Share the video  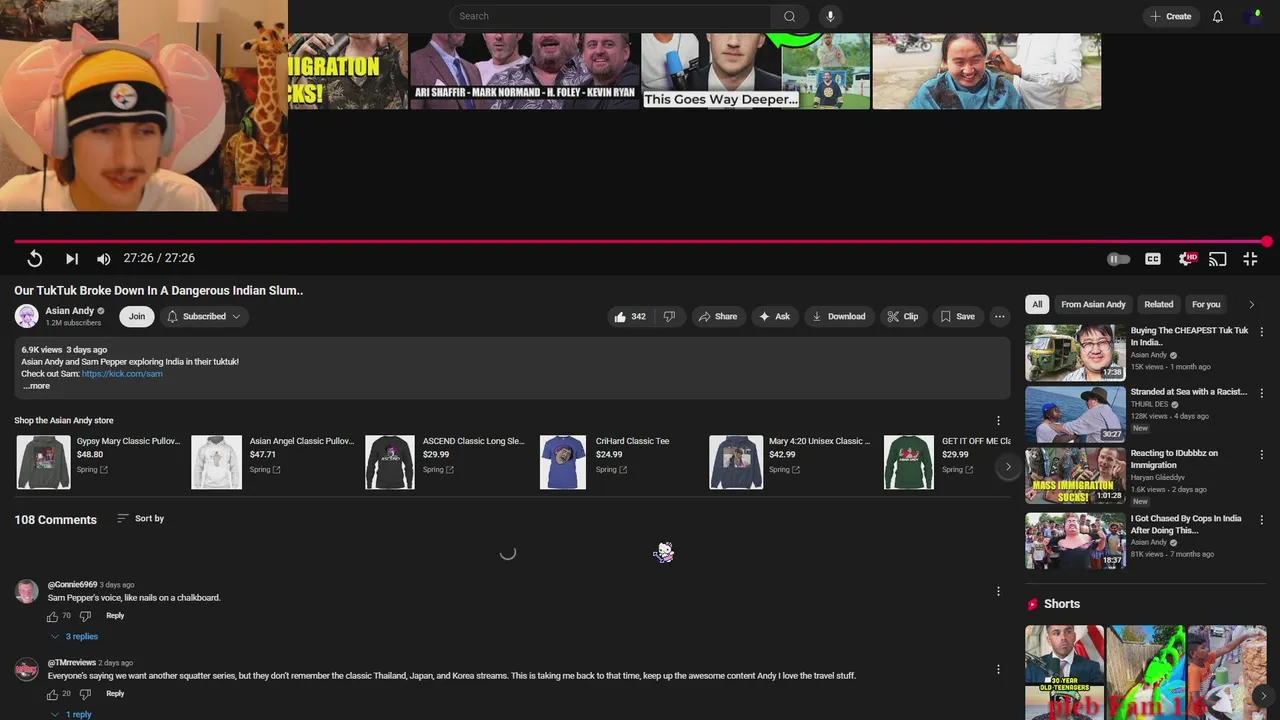click(717, 317)
